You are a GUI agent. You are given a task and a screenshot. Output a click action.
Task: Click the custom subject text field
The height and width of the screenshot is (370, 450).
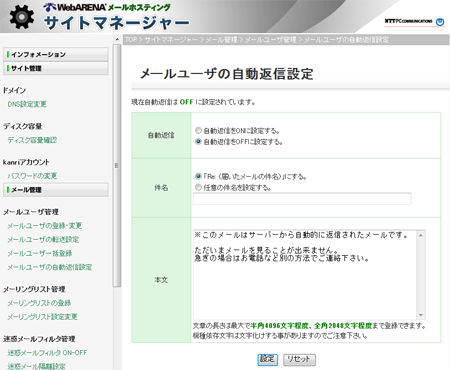(302, 199)
